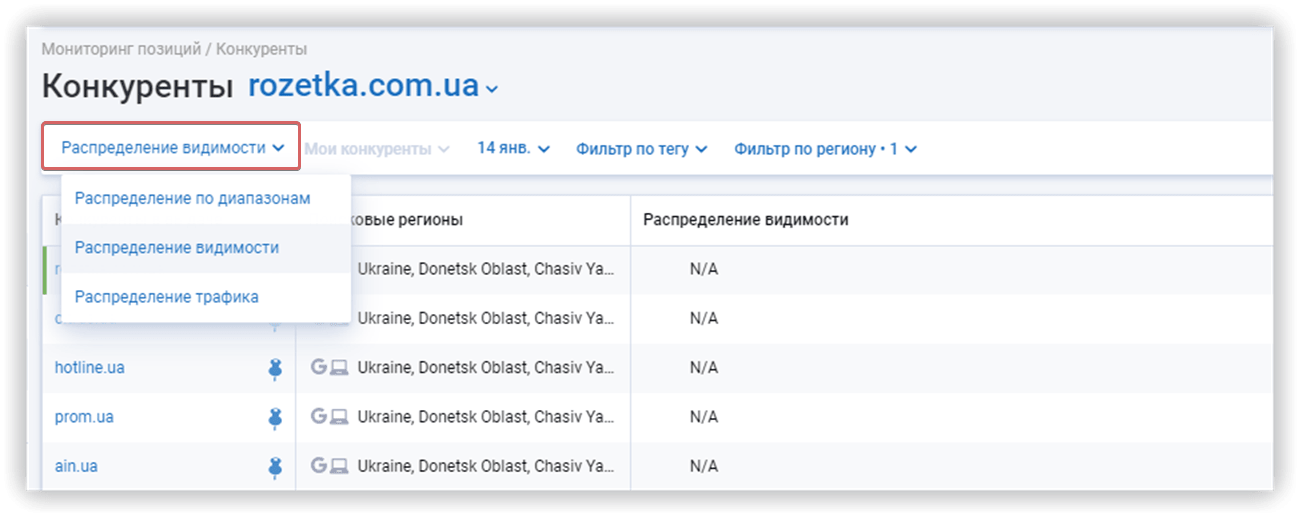Click the desktop device icon in the prom.ua row
Screen dimensions: 1300x517
point(339,417)
